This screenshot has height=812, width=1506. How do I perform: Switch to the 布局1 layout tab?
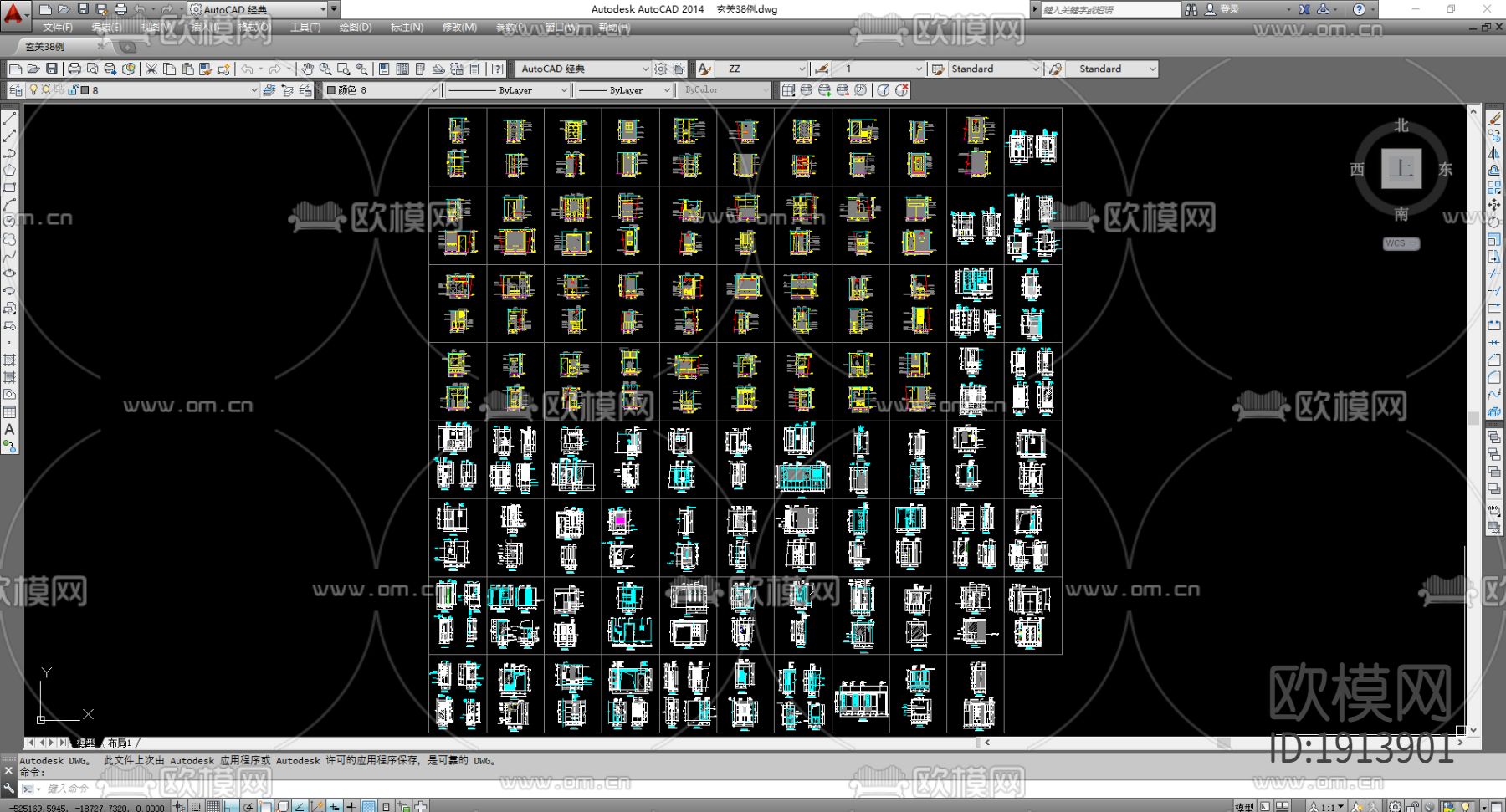point(119,743)
